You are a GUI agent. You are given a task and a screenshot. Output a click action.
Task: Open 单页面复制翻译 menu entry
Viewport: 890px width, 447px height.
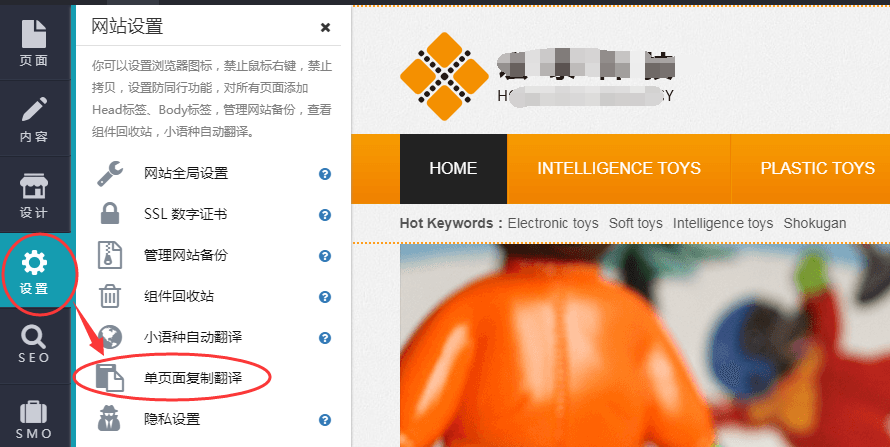click(x=193, y=378)
